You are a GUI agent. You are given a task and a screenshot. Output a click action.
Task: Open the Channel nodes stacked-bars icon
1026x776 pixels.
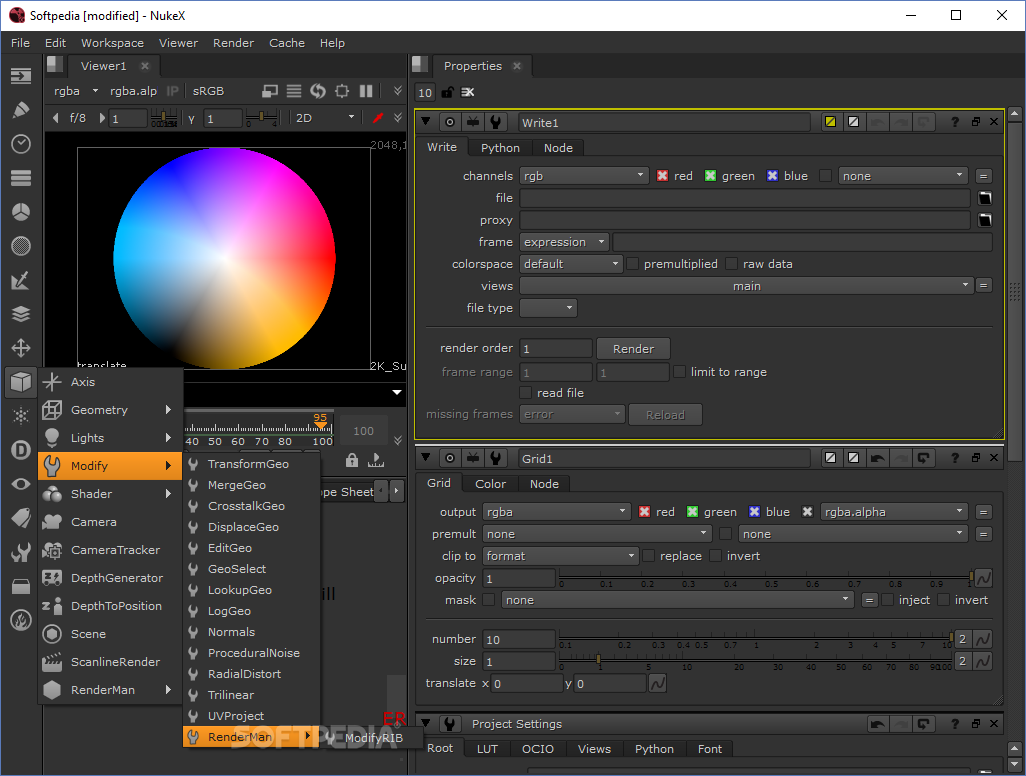pyautogui.click(x=21, y=178)
